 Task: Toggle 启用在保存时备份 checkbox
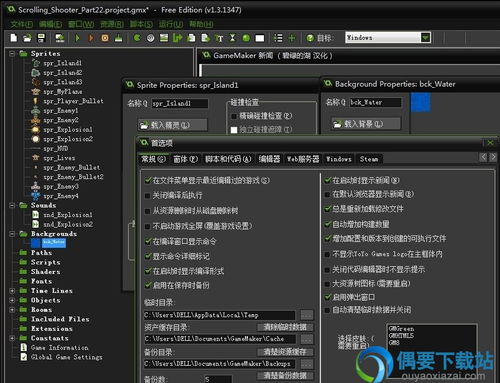point(148,285)
